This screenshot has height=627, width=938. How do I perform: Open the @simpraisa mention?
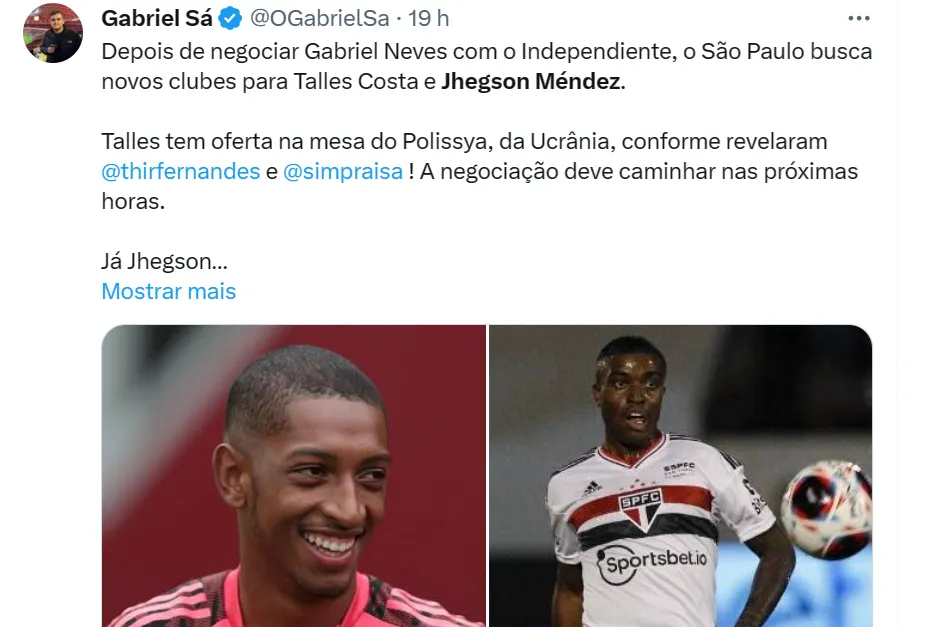(x=343, y=172)
